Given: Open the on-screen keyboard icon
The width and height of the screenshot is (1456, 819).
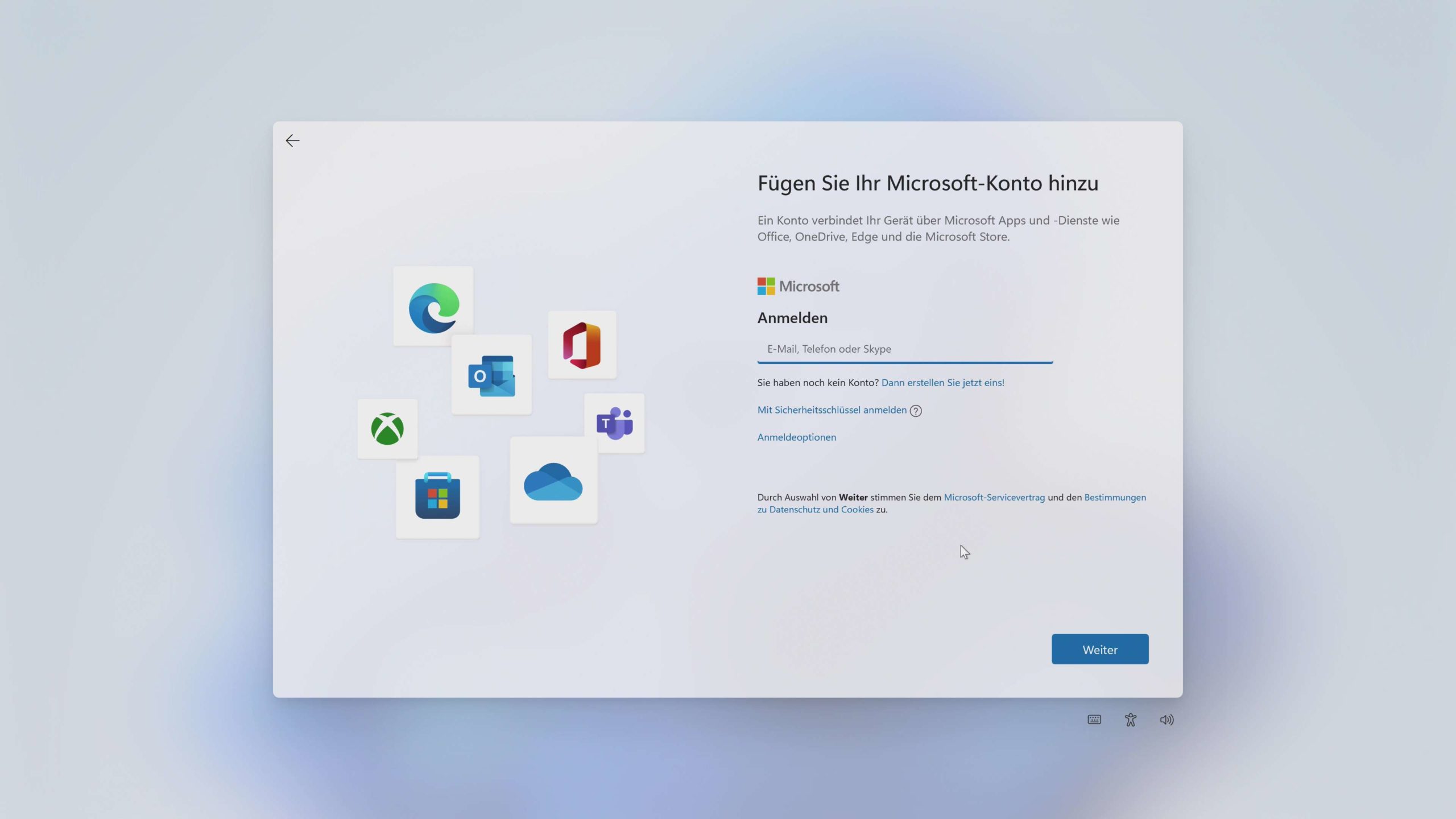Looking at the screenshot, I should point(1094,719).
